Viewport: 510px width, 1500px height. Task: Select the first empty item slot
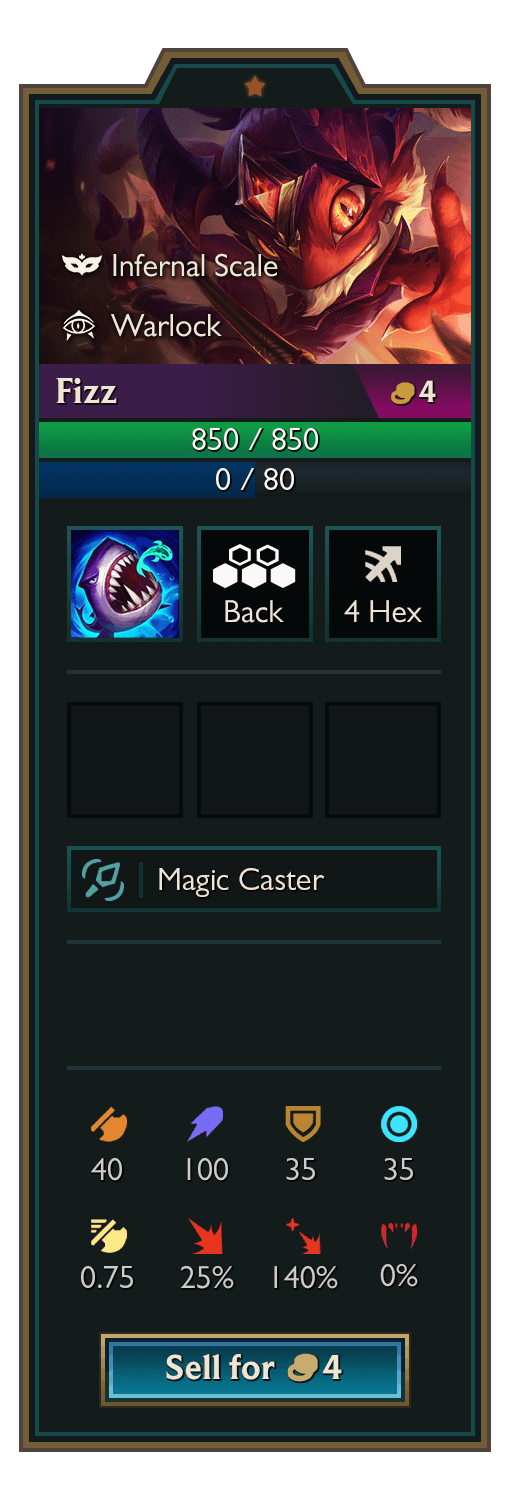coord(125,760)
